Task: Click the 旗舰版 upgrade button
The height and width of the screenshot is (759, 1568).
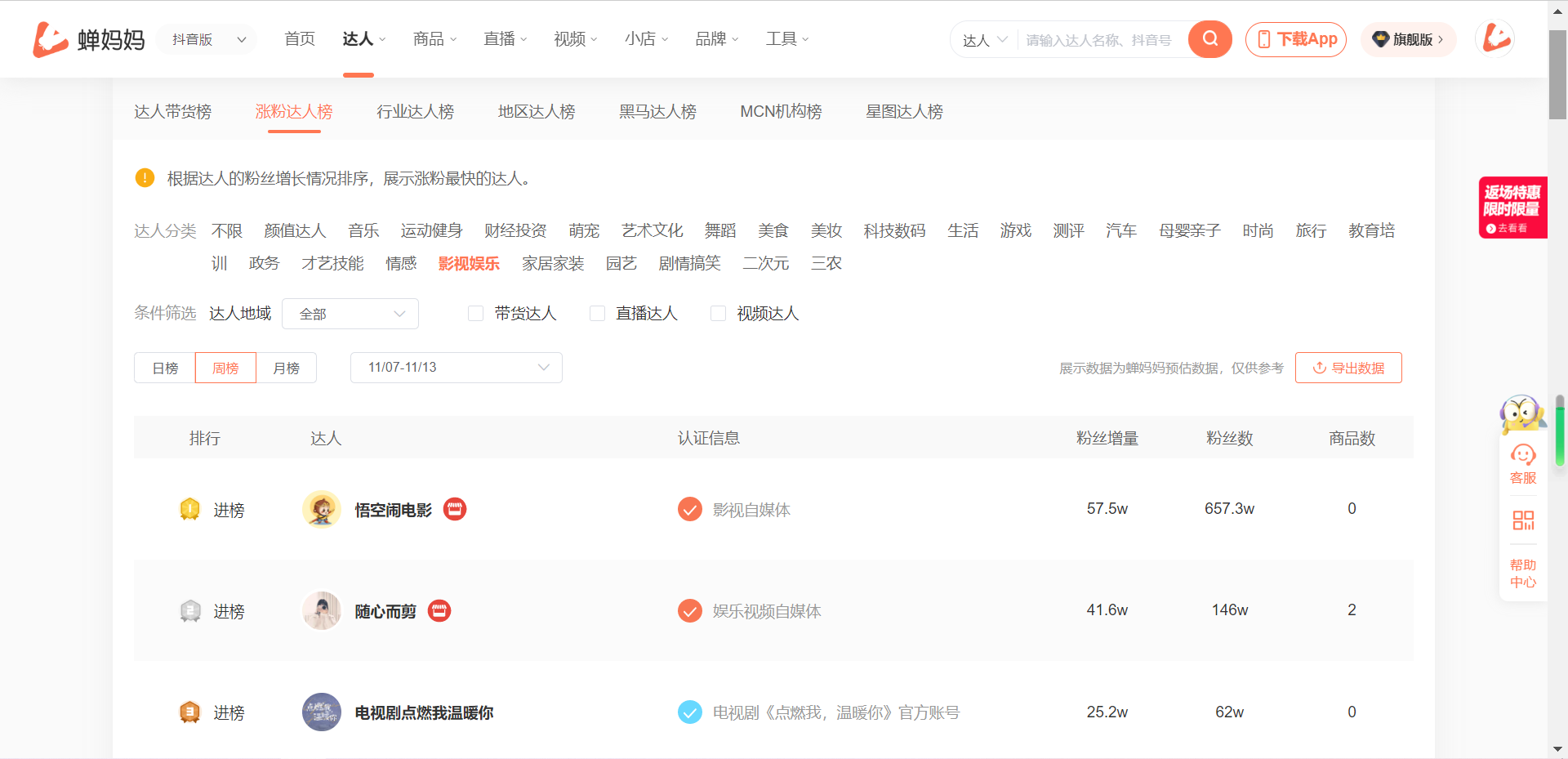Action: click(1408, 39)
